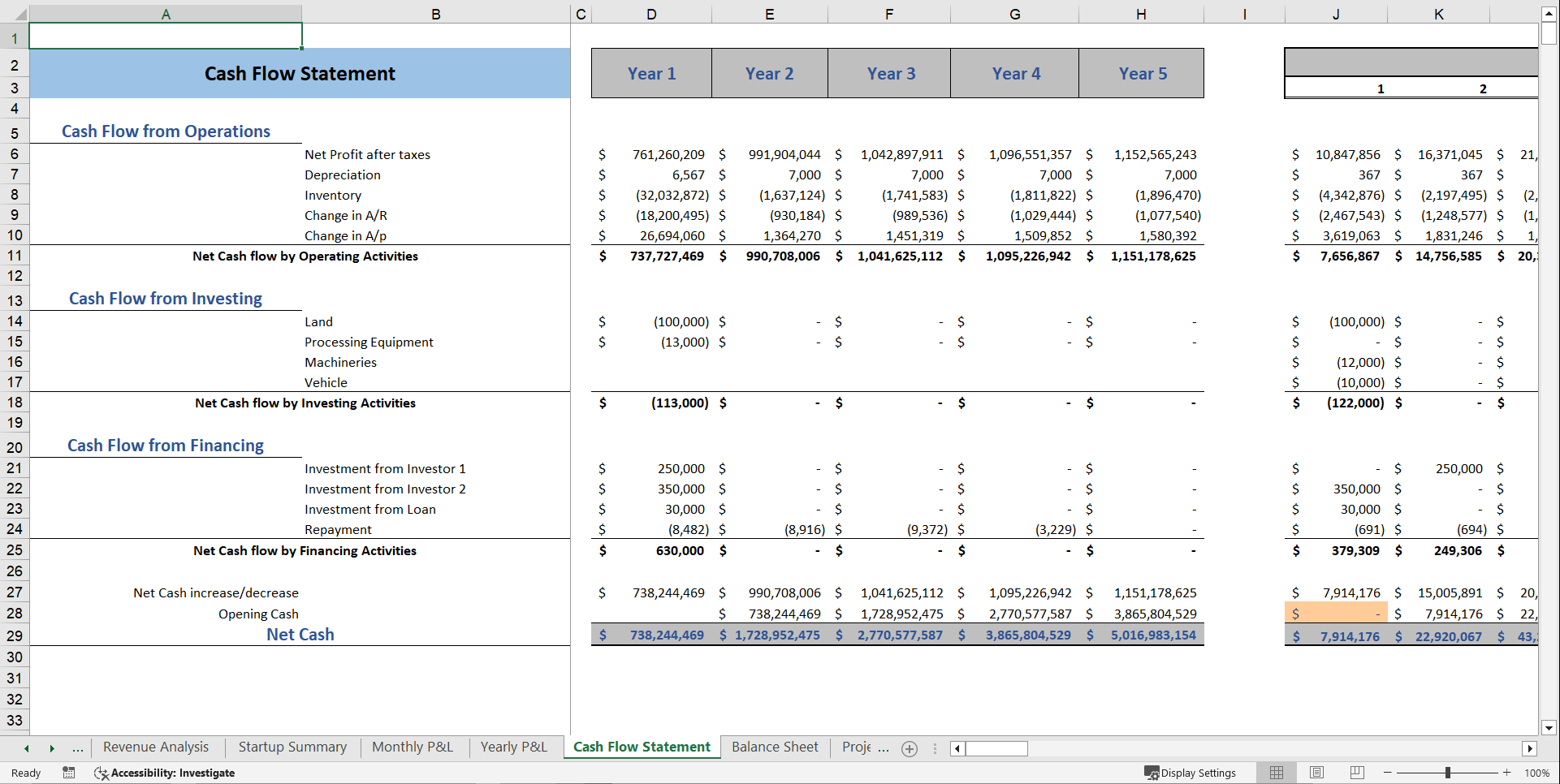Adjust the zoom slider handle
Image resolution: width=1560 pixels, height=784 pixels.
pos(1447,773)
